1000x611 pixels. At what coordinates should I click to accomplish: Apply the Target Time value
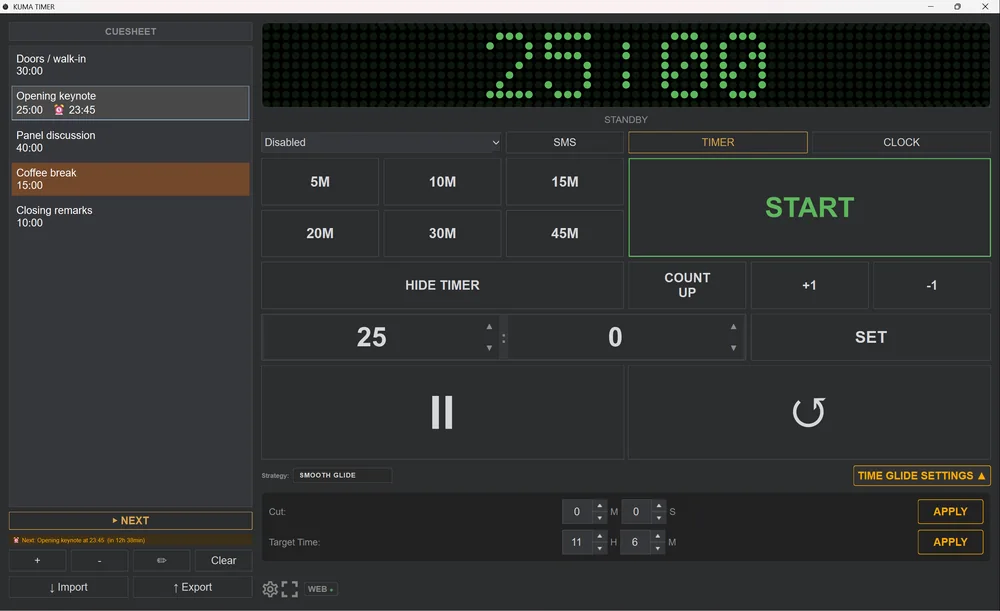pos(950,542)
